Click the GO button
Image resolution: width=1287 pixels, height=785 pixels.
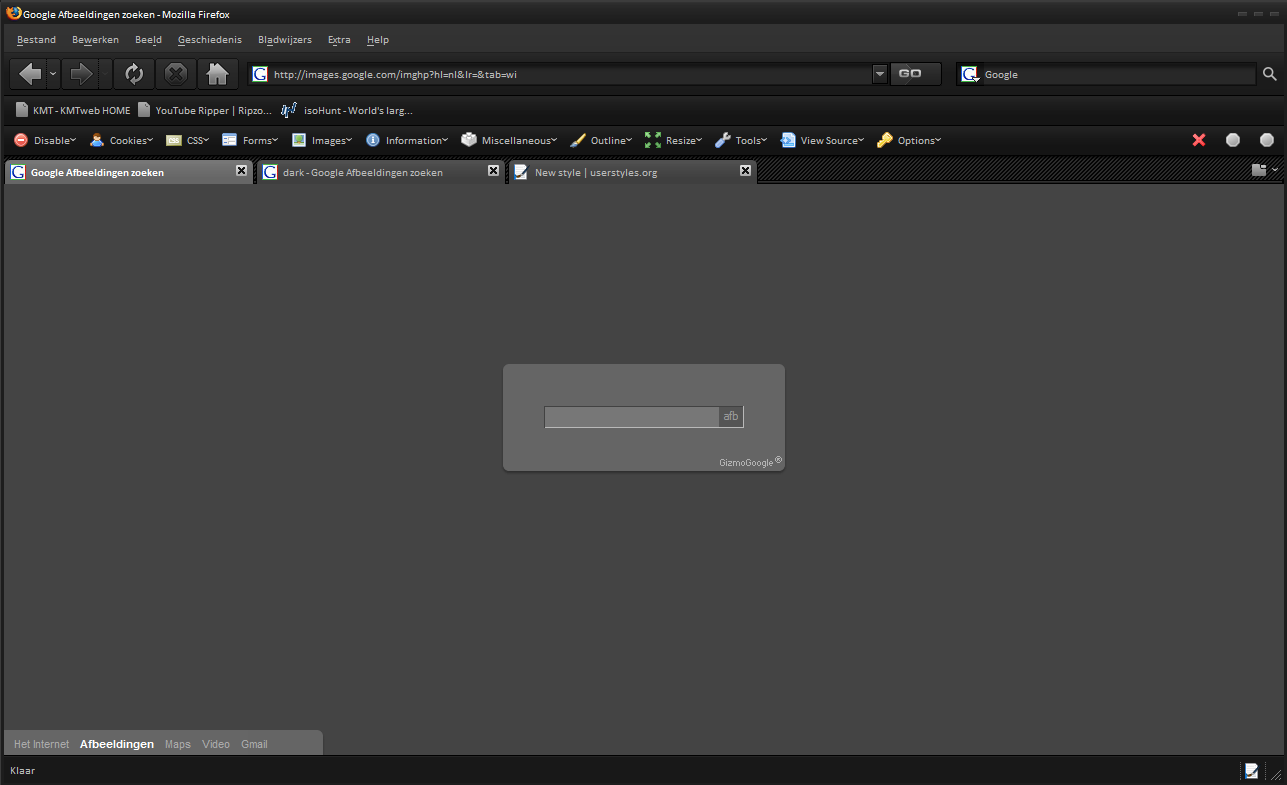point(916,74)
